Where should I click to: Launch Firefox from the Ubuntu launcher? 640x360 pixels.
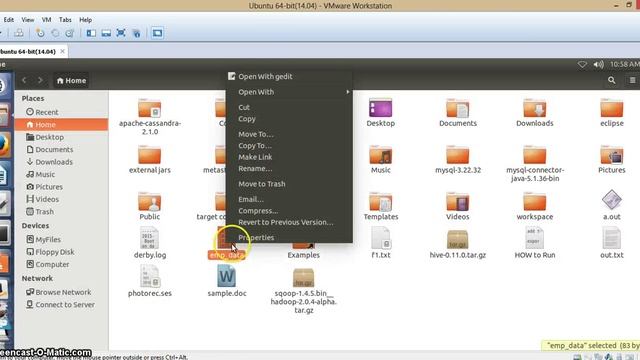coord(4,146)
